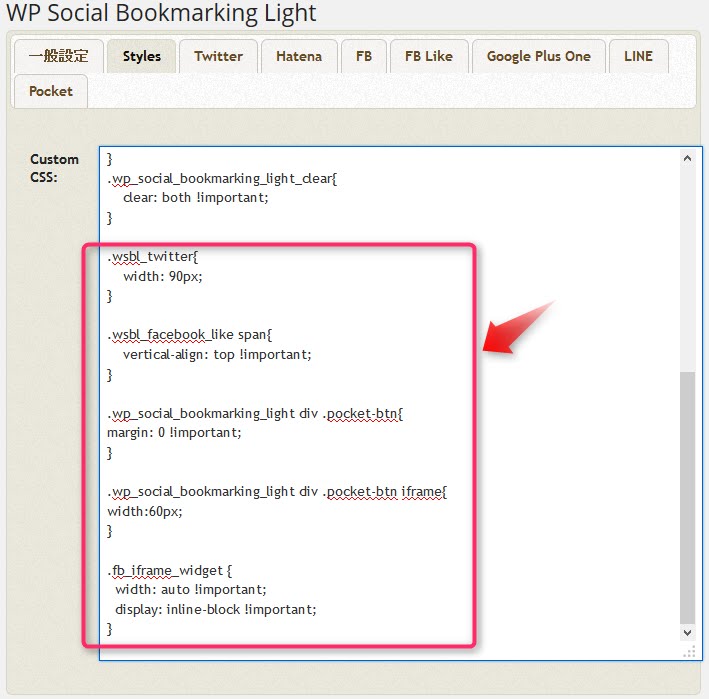
Task: Click the textarea vertical scrollbar thumb
Action: 687,498
